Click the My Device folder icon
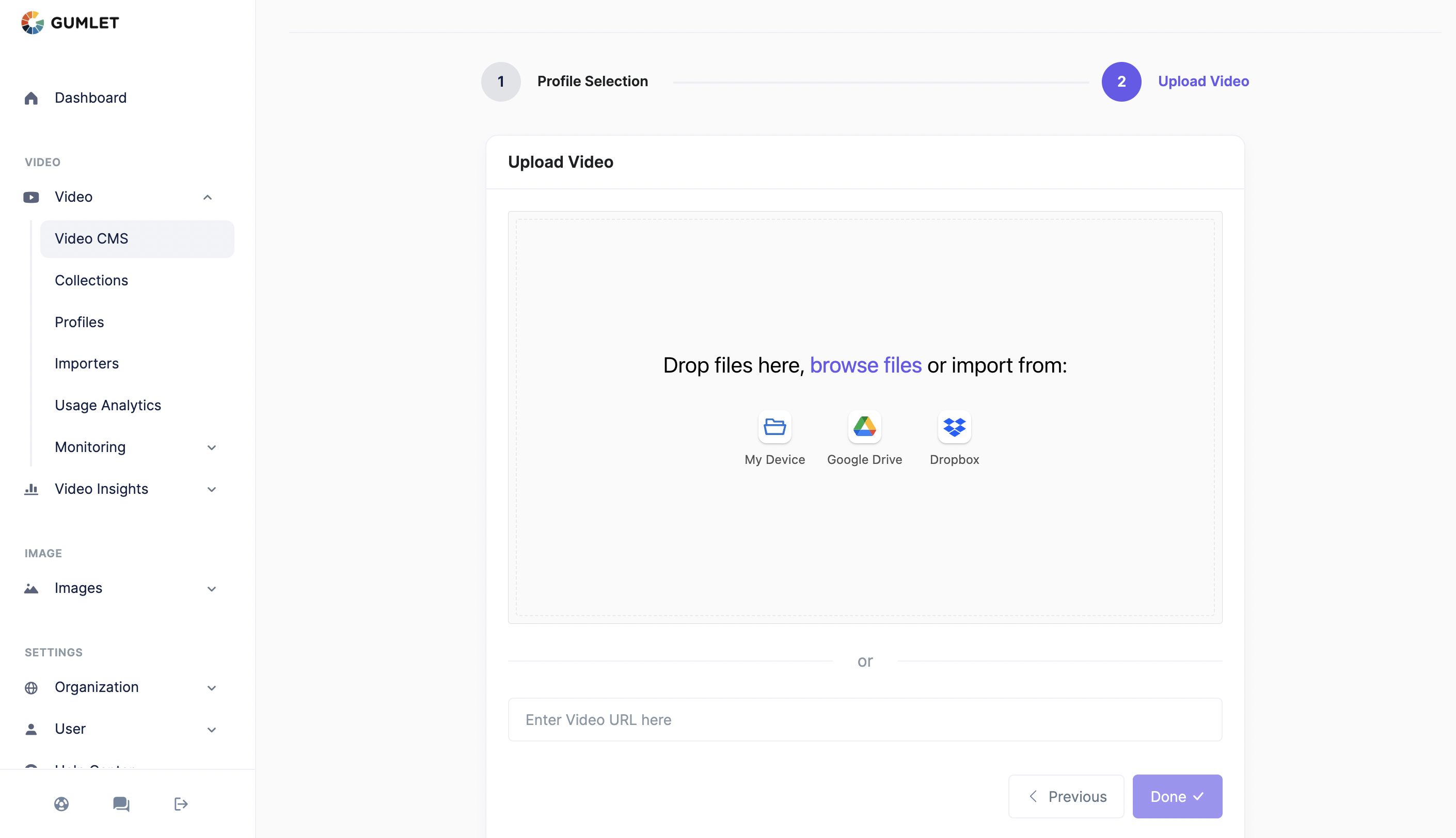The image size is (1456, 838). tap(774, 427)
